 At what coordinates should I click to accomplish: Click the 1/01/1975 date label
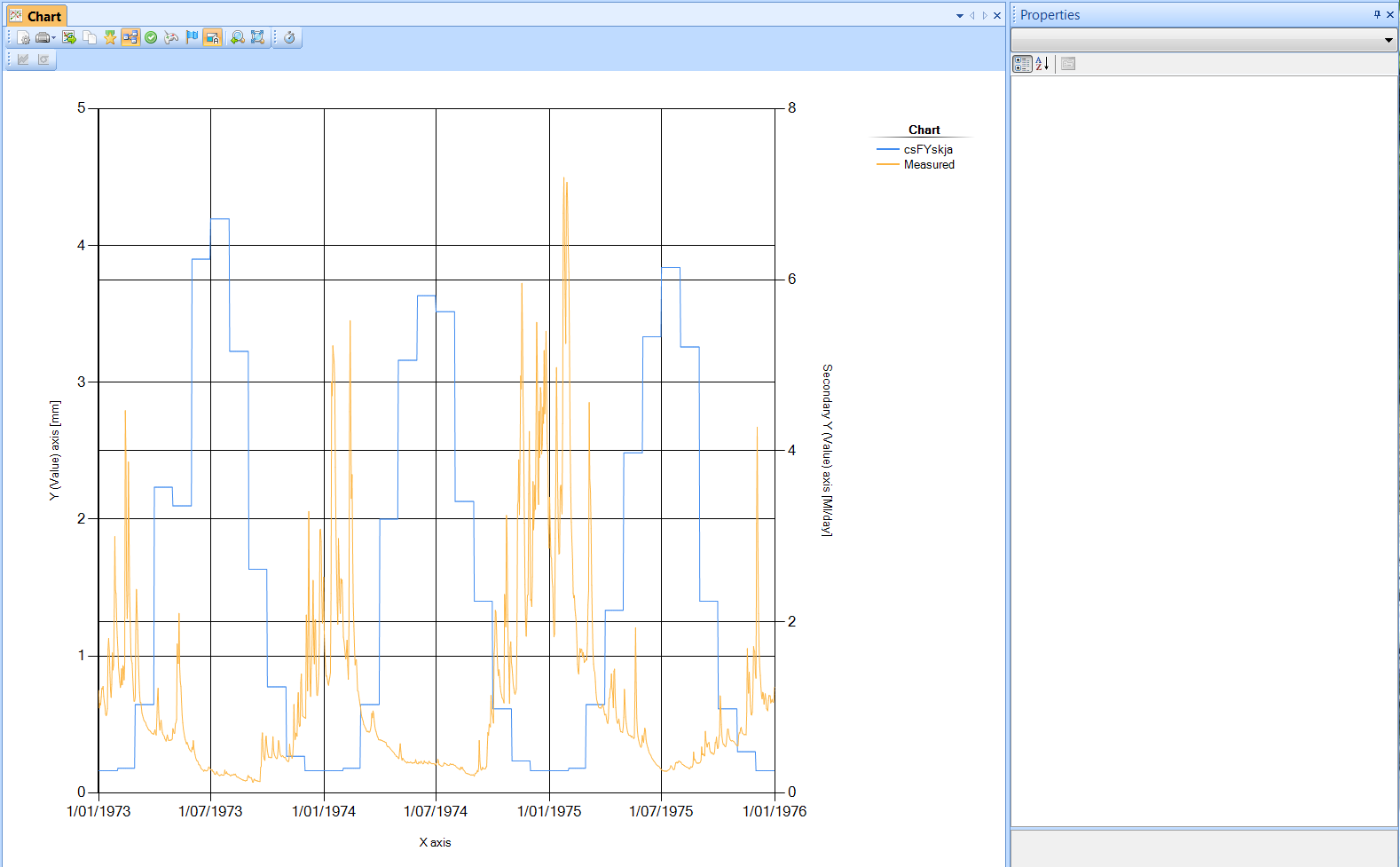pyautogui.click(x=549, y=811)
